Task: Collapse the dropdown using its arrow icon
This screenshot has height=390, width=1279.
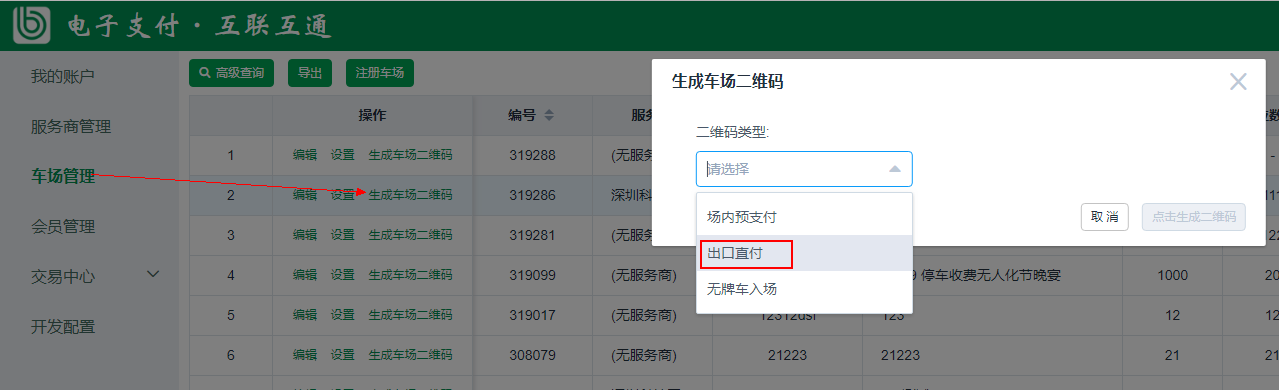Action: 894,170
